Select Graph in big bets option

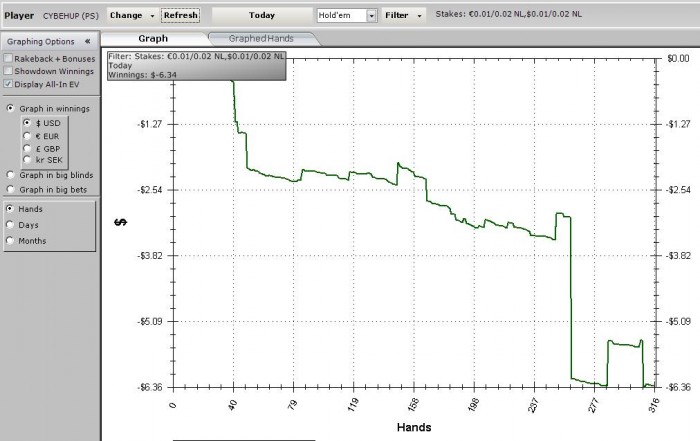[x=10, y=190]
